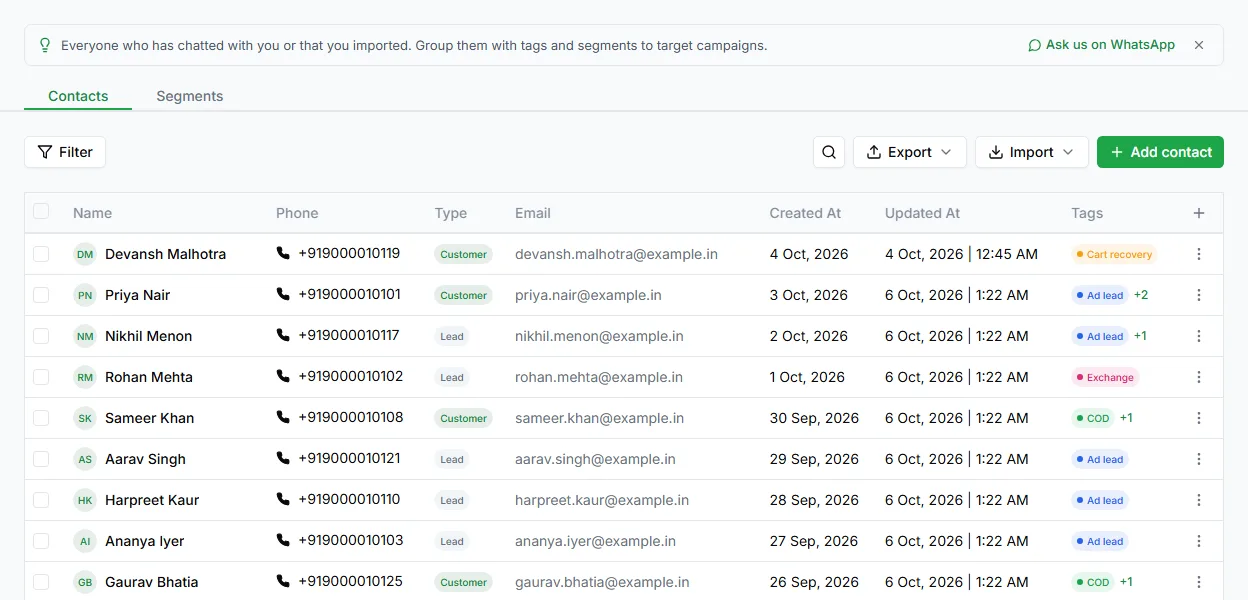Switch to the Contacts tab

click(78, 96)
